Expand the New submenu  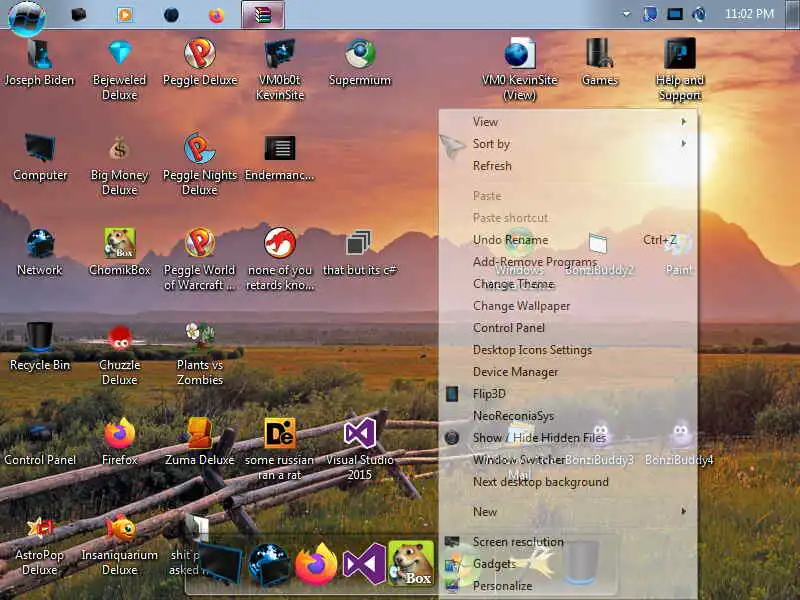(x=568, y=512)
